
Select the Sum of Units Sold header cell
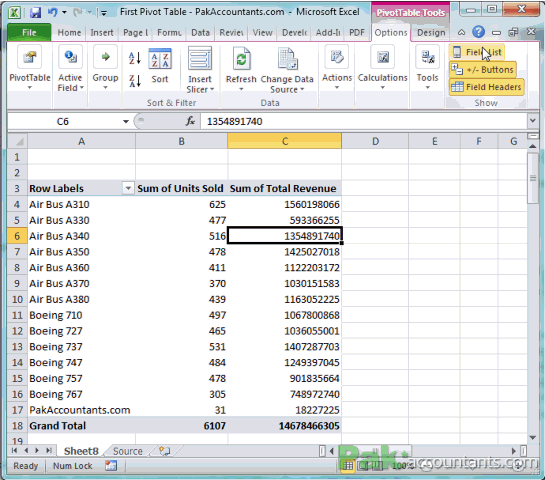pos(181,188)
